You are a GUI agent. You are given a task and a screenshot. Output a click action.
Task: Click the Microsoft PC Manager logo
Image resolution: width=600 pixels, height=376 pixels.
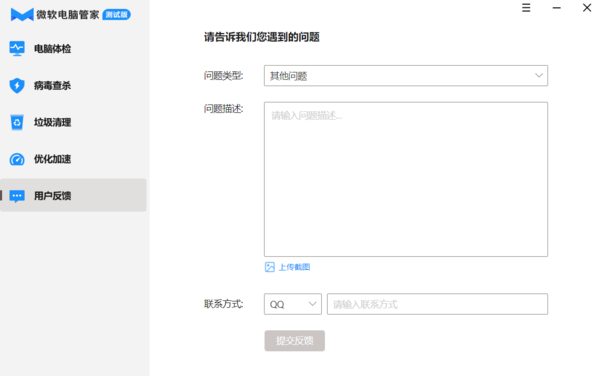click(x=22, y=15)
